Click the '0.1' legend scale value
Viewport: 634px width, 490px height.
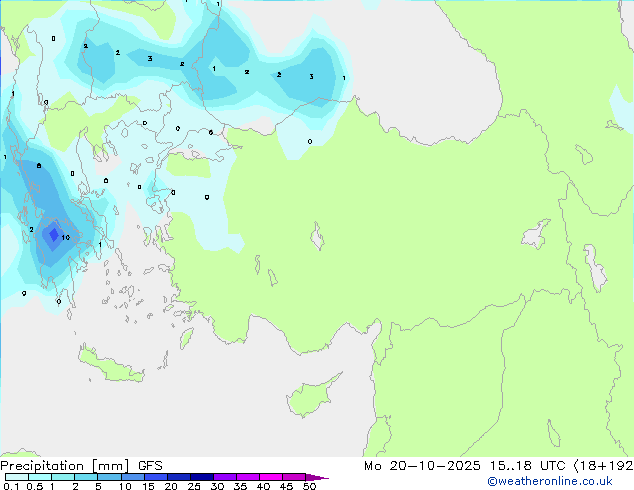[x=11, y=486]
